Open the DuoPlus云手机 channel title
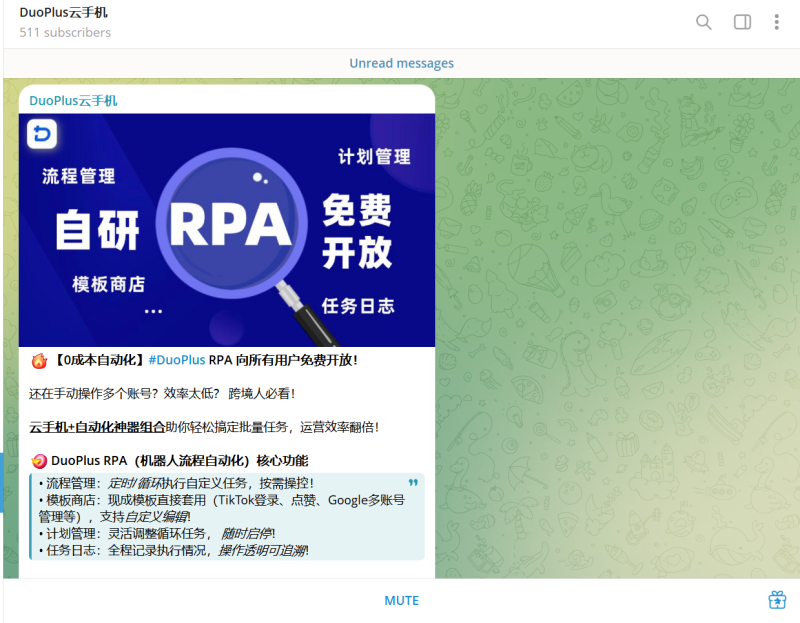The height and width of the screenshot is (623, 800). tap(63, 12)
